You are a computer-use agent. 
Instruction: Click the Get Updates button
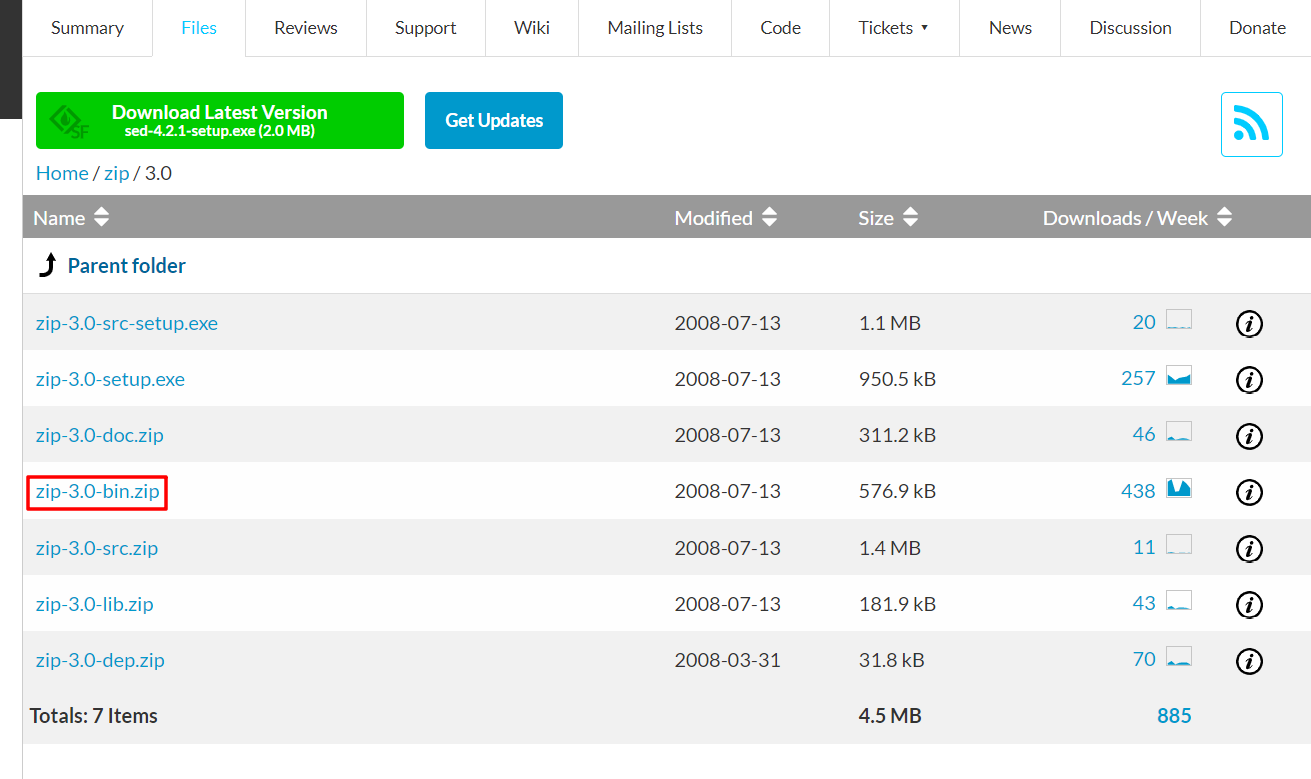pos(494,121)
